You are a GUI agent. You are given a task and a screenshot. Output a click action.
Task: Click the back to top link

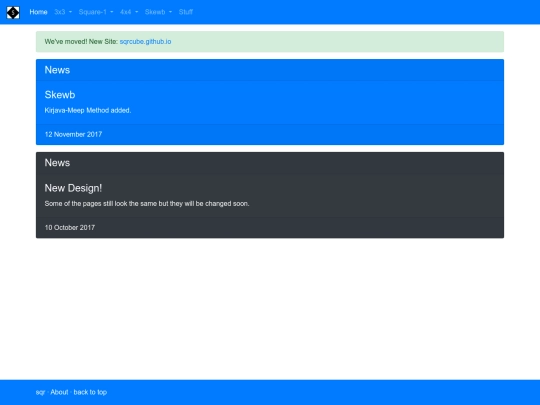coord(90,392)
